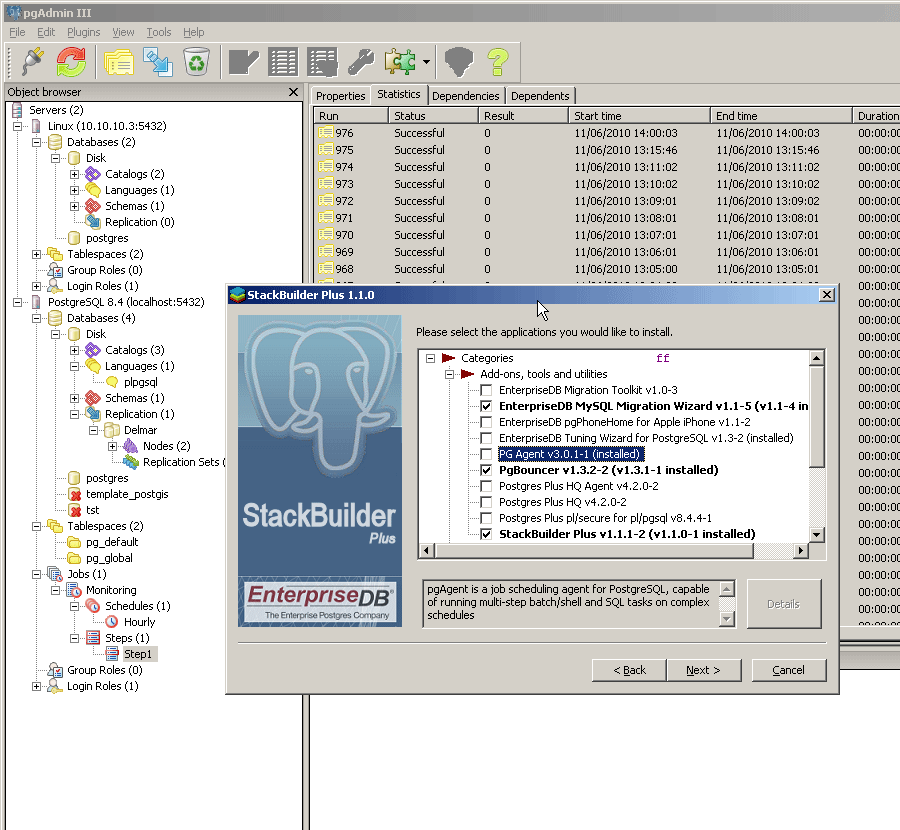Click the wrench Maintenance icon

(361, 61)
